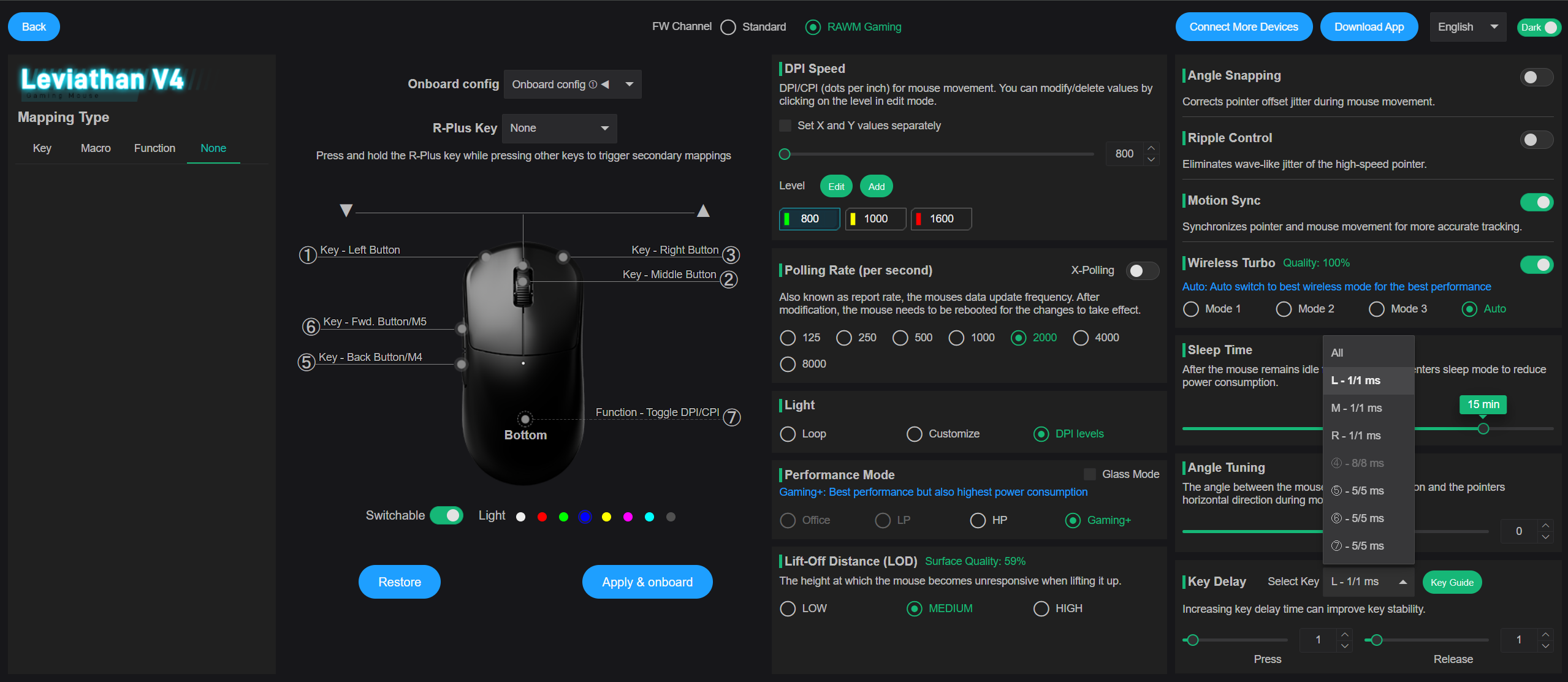The image size is (1568, 682).
Task: Select the magenta light color dot
Action: point(628,517)
